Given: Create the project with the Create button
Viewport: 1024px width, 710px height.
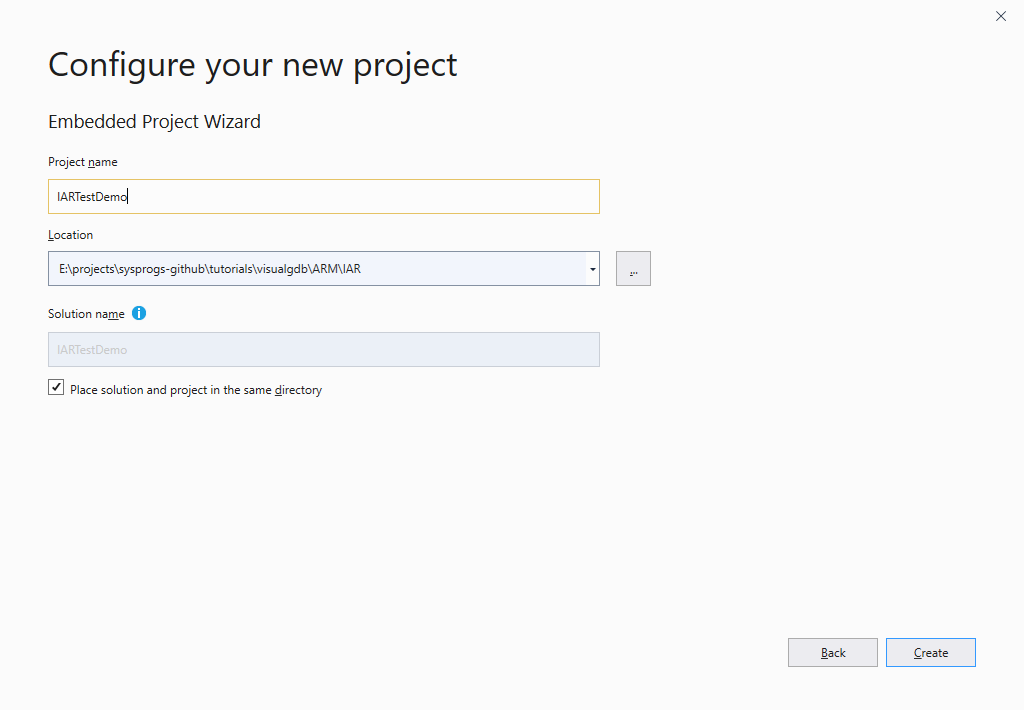Looking at the screenshot, I should point(931,653).
